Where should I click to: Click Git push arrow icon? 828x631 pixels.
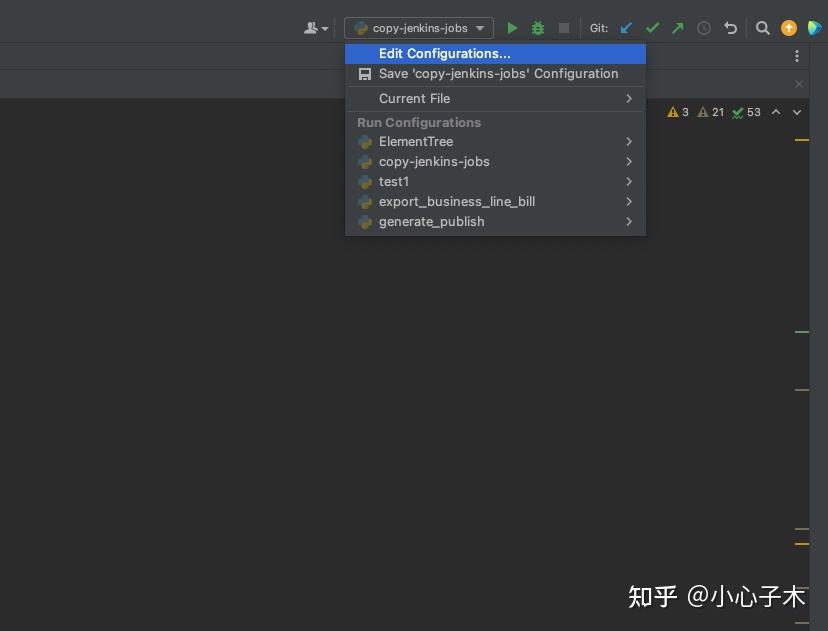pyautogui.click(x=678, y=28)
